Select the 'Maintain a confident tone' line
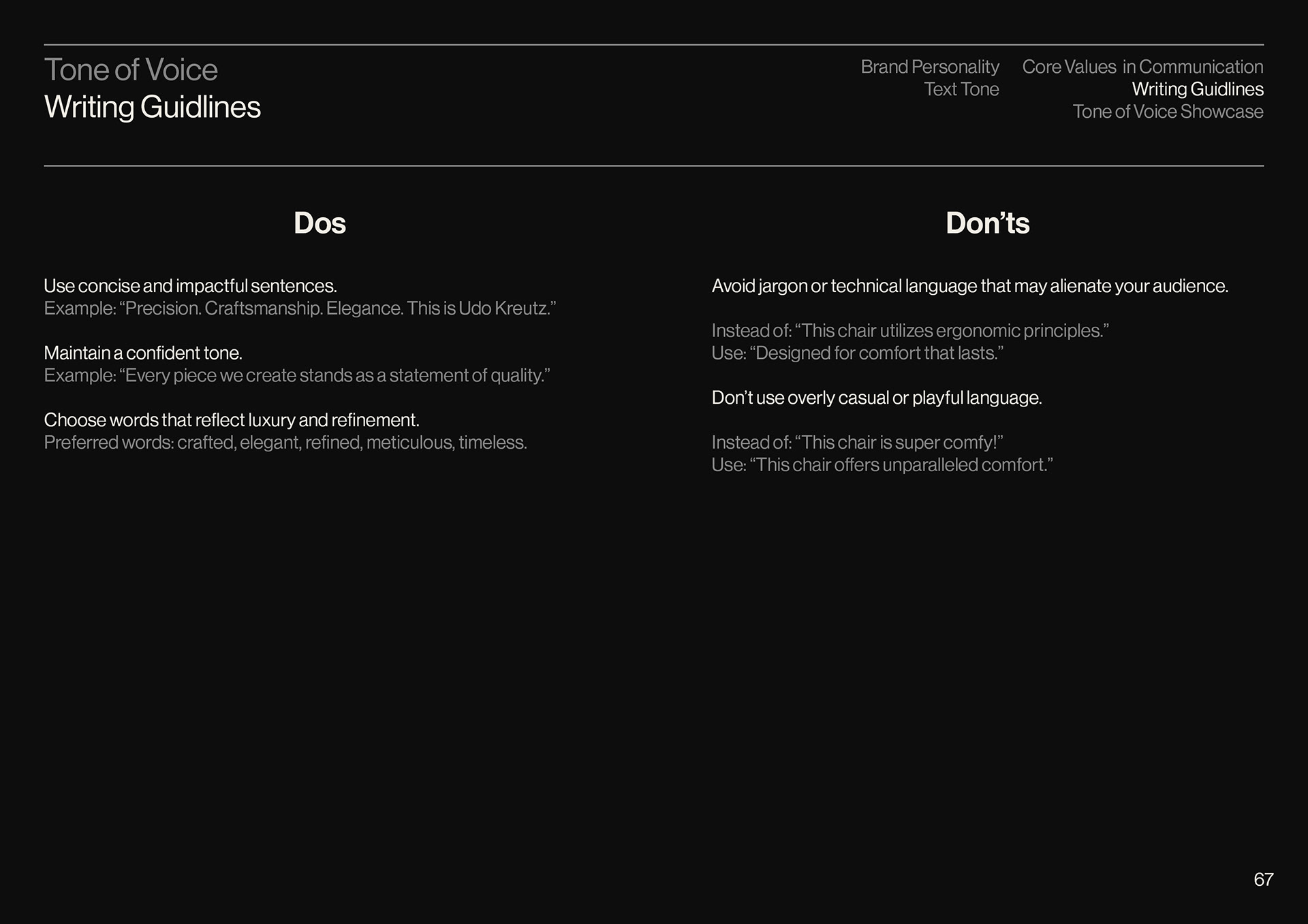Viewport: 1308px width, 924px height. click(x=143, y=353)
